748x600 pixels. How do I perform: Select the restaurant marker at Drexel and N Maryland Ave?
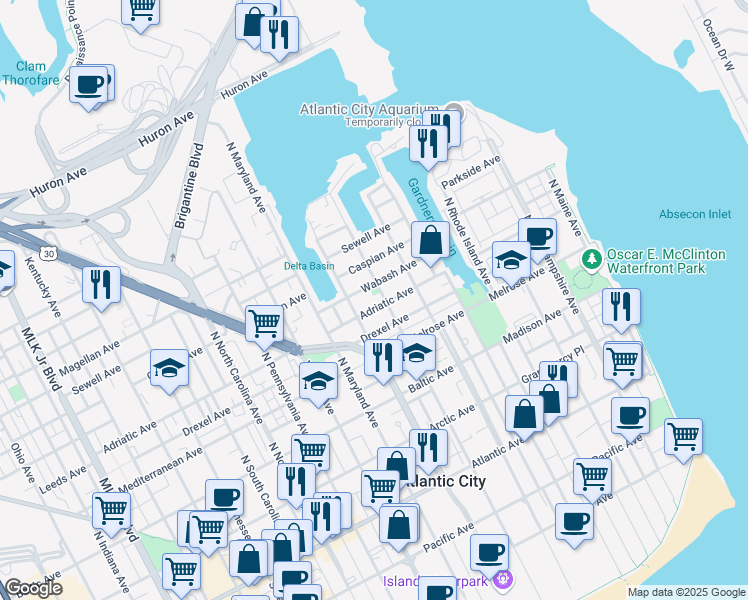pyautogui.click(x=383, y=361)
